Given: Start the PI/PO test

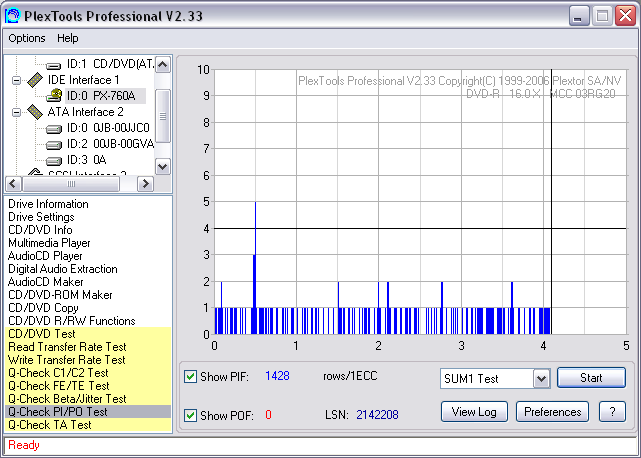Looking at the screenshot, I should [x=591, y=377].
